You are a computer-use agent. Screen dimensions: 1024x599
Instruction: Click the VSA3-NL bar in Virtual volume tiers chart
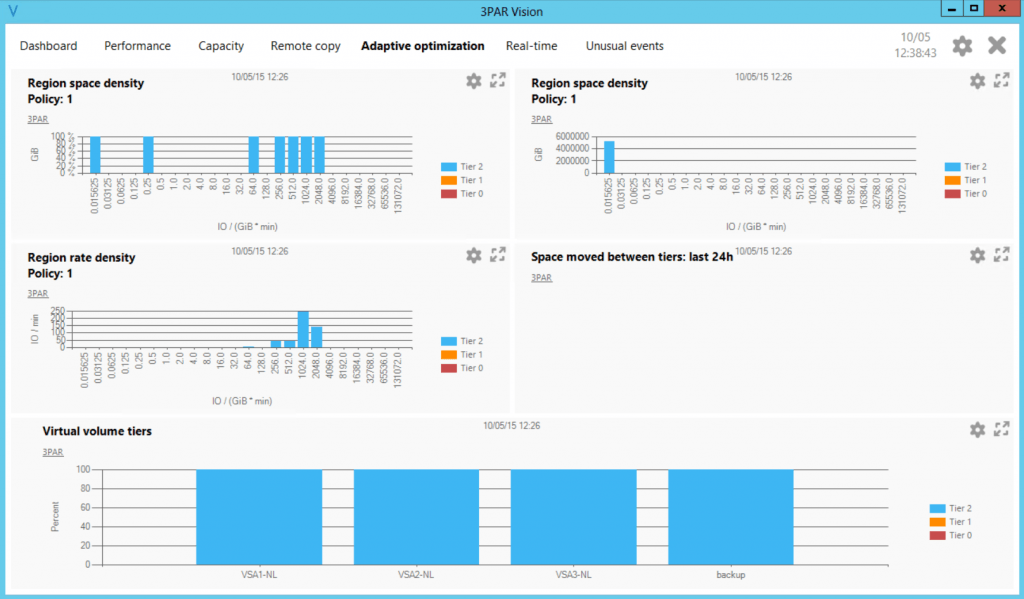click(573, 517)
